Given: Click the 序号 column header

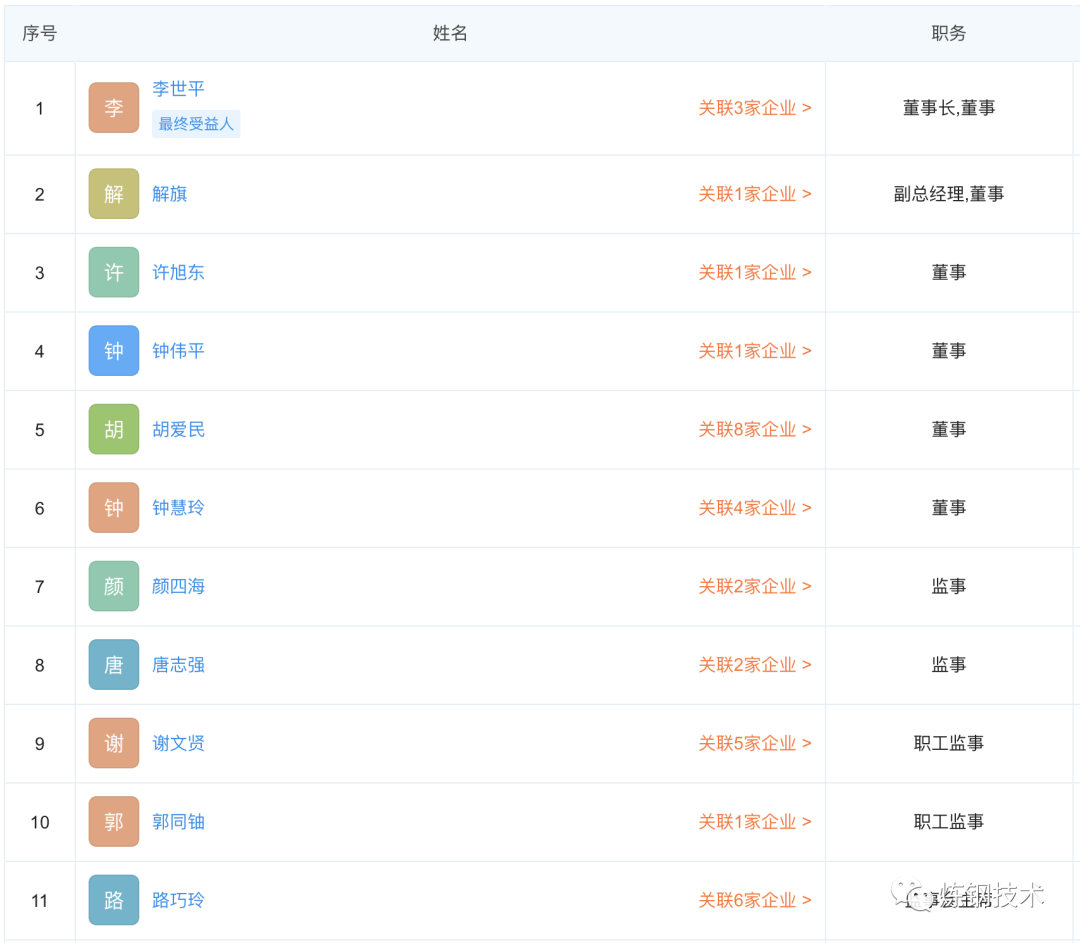Looking at the screenshot, I should 40,33.
